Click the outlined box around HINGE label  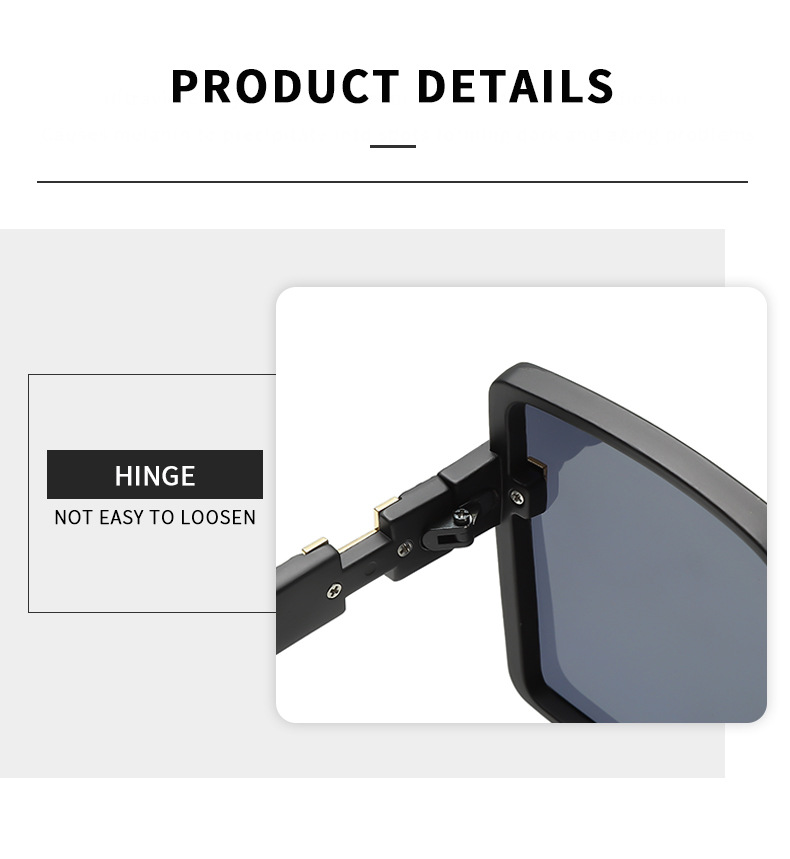coord(152,493)
